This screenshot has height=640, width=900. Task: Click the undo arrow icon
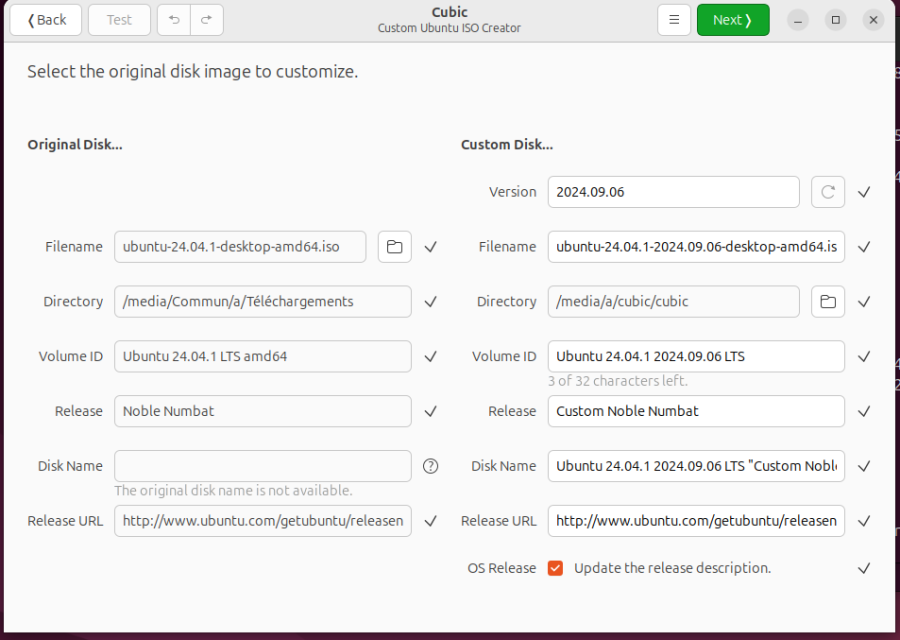tap(174, 20)
